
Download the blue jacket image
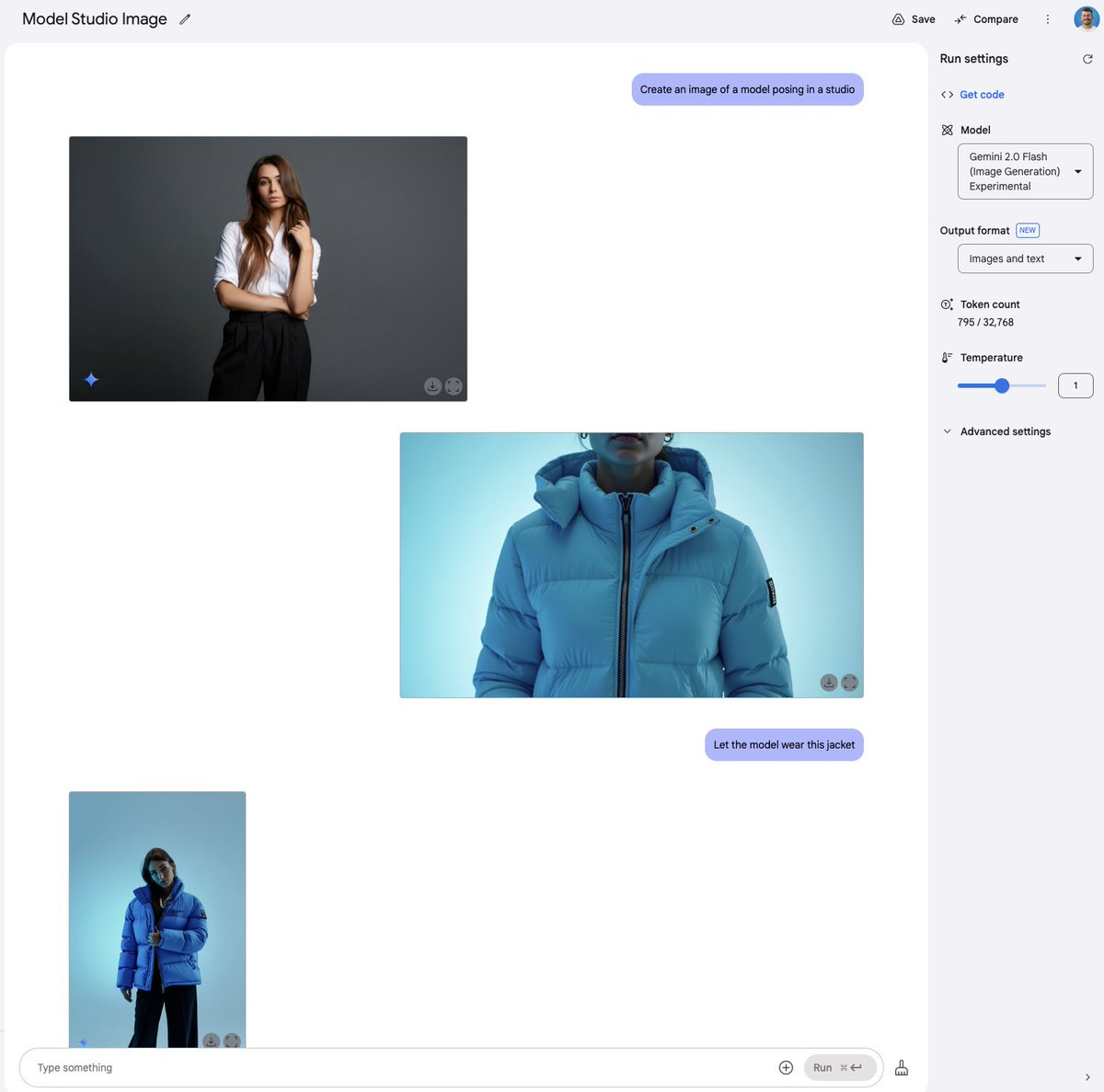tap(829, 683)
